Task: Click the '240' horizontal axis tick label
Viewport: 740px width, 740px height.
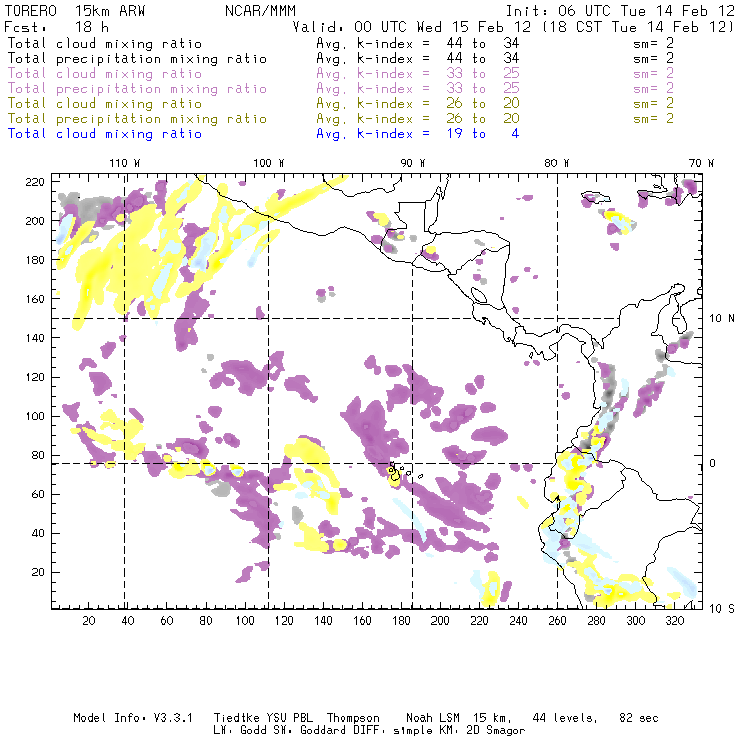Action: [518, 621]
